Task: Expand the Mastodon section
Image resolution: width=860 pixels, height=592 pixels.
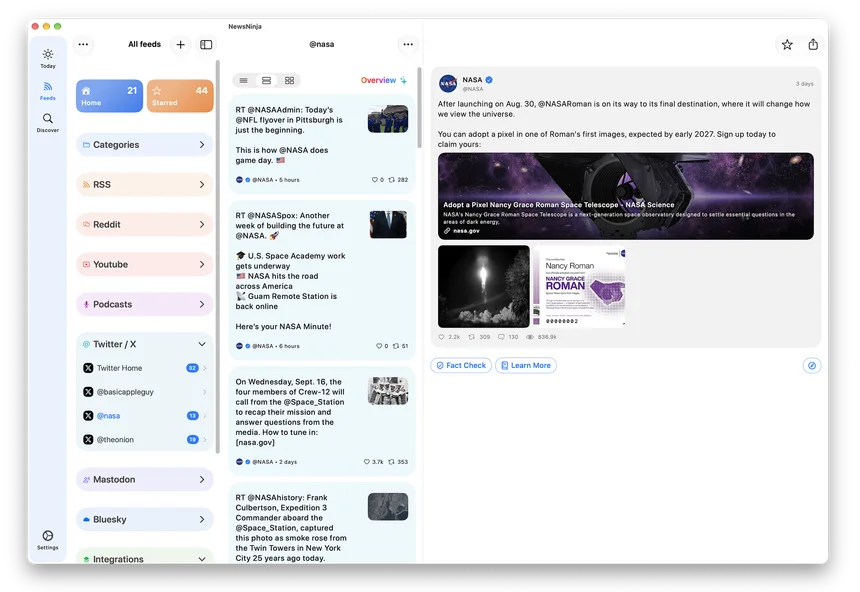Action: [x=144, y=480]
